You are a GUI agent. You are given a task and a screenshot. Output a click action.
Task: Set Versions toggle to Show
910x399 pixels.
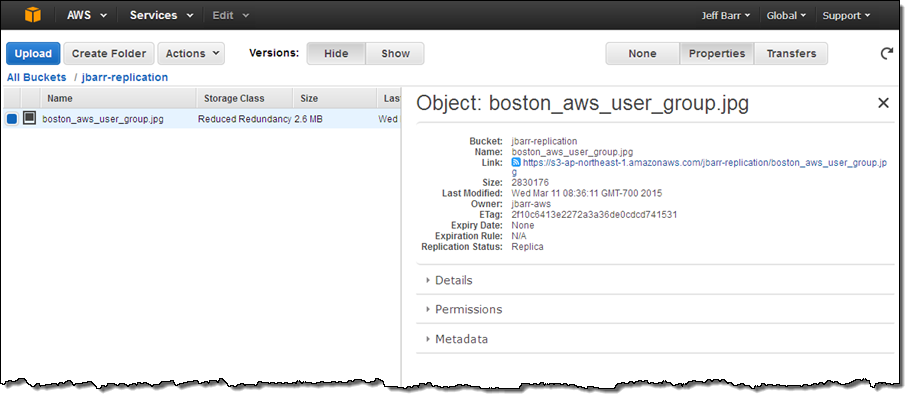pos(395,53)
